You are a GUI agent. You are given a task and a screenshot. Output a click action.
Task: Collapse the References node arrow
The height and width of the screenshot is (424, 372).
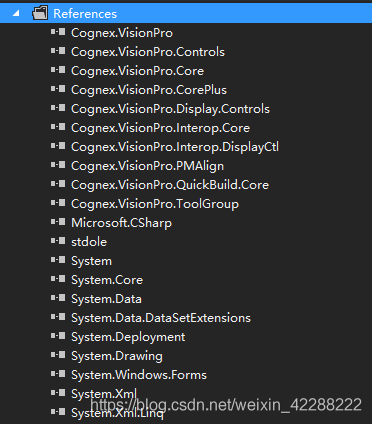pos(16,14)
